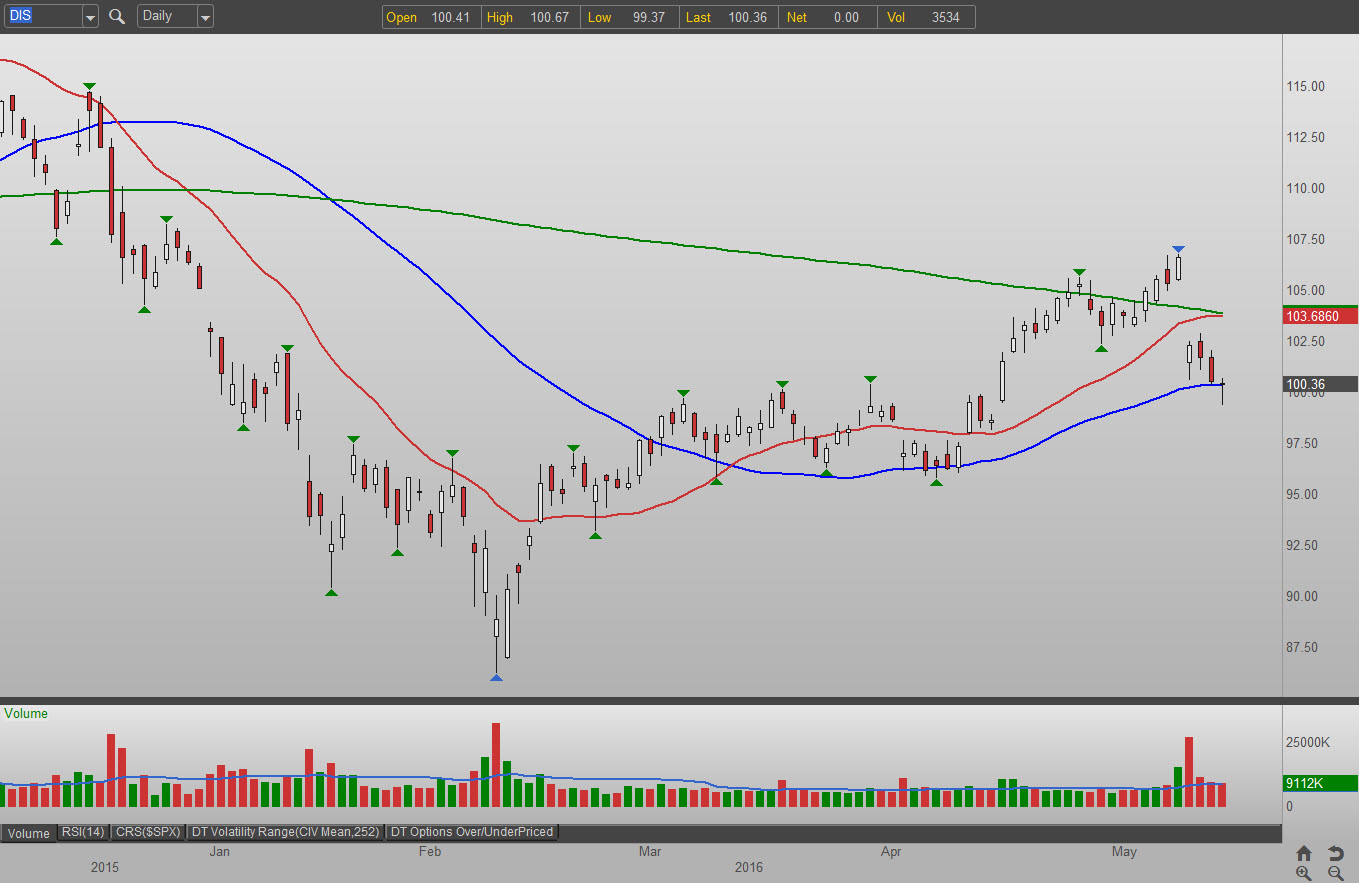Click the May label on the time axis
The image size is (1359, 883).
(1125, 852)
